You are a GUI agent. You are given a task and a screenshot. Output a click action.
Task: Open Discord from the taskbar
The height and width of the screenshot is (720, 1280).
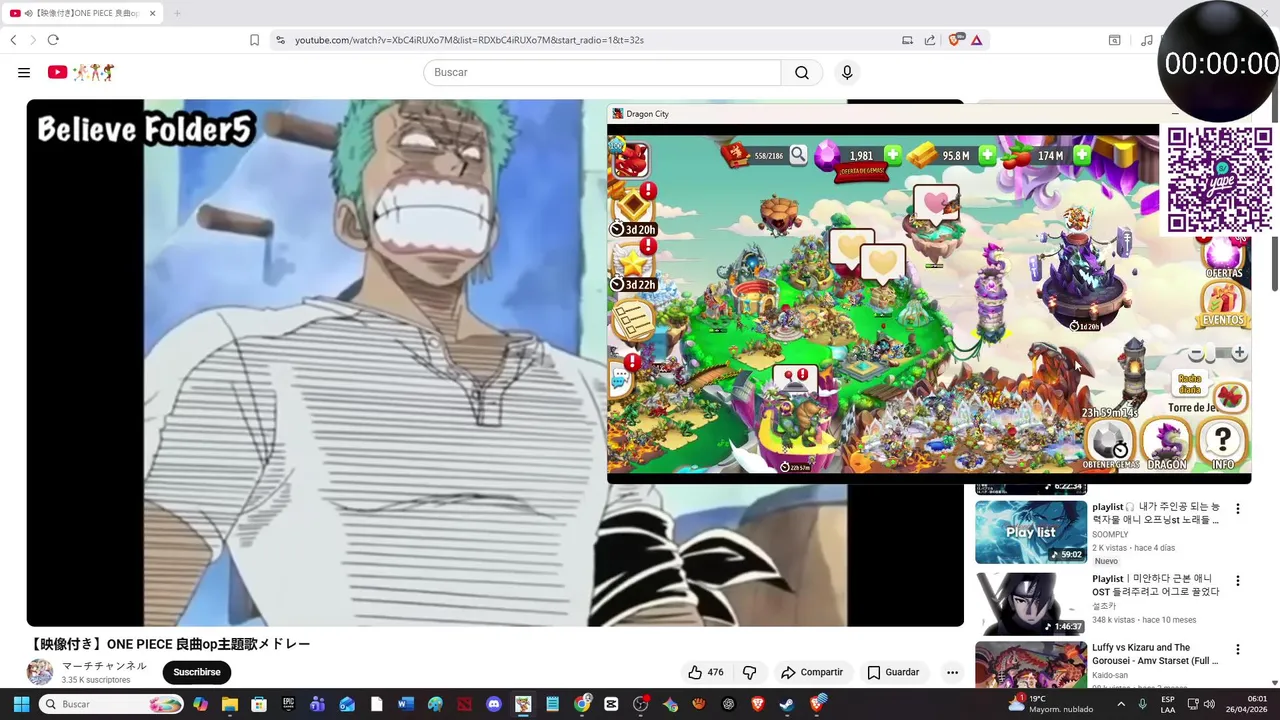(x=493, y=704)
